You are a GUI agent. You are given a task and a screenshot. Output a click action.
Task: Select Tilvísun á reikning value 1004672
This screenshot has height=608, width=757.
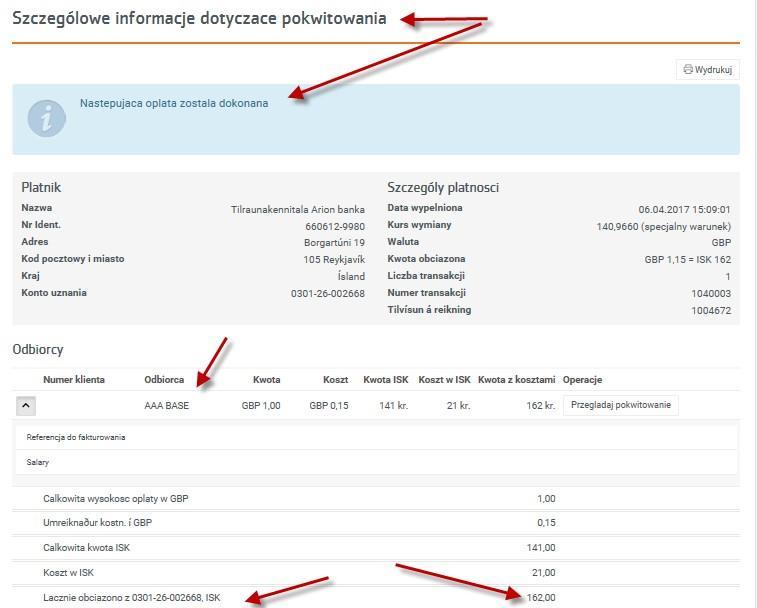point(711,311)
